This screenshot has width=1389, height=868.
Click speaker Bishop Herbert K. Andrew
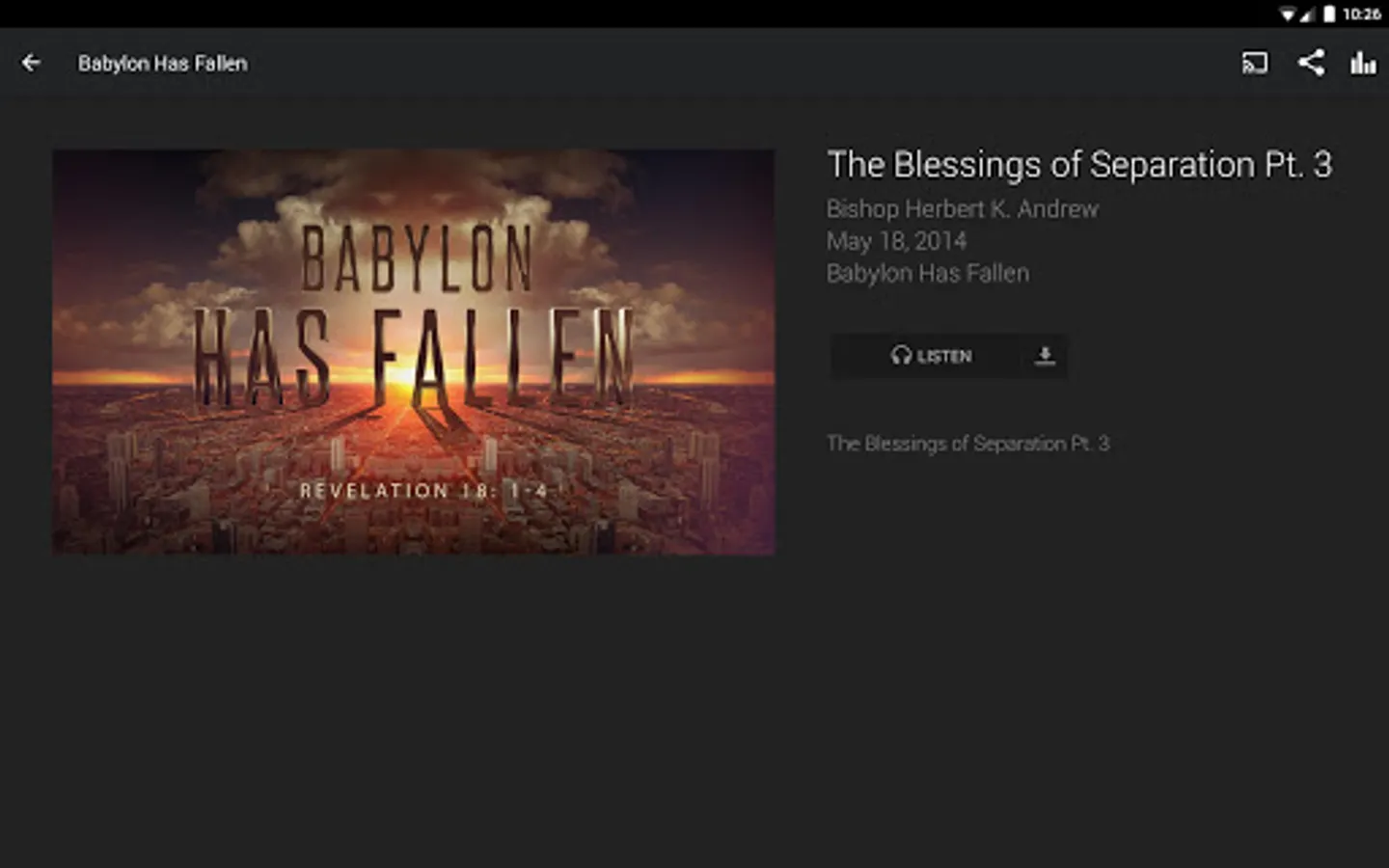[x=962, y=209]
